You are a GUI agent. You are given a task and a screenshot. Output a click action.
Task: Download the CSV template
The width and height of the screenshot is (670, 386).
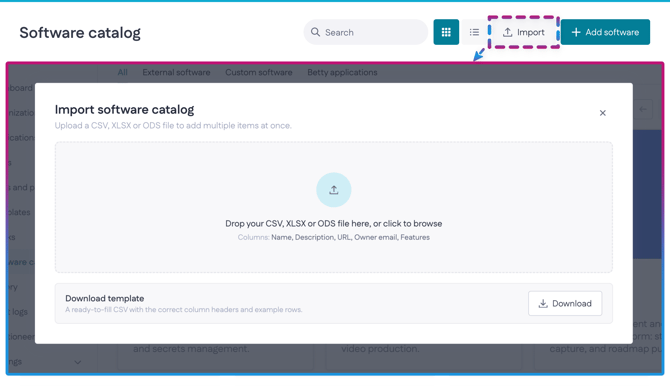565,303
